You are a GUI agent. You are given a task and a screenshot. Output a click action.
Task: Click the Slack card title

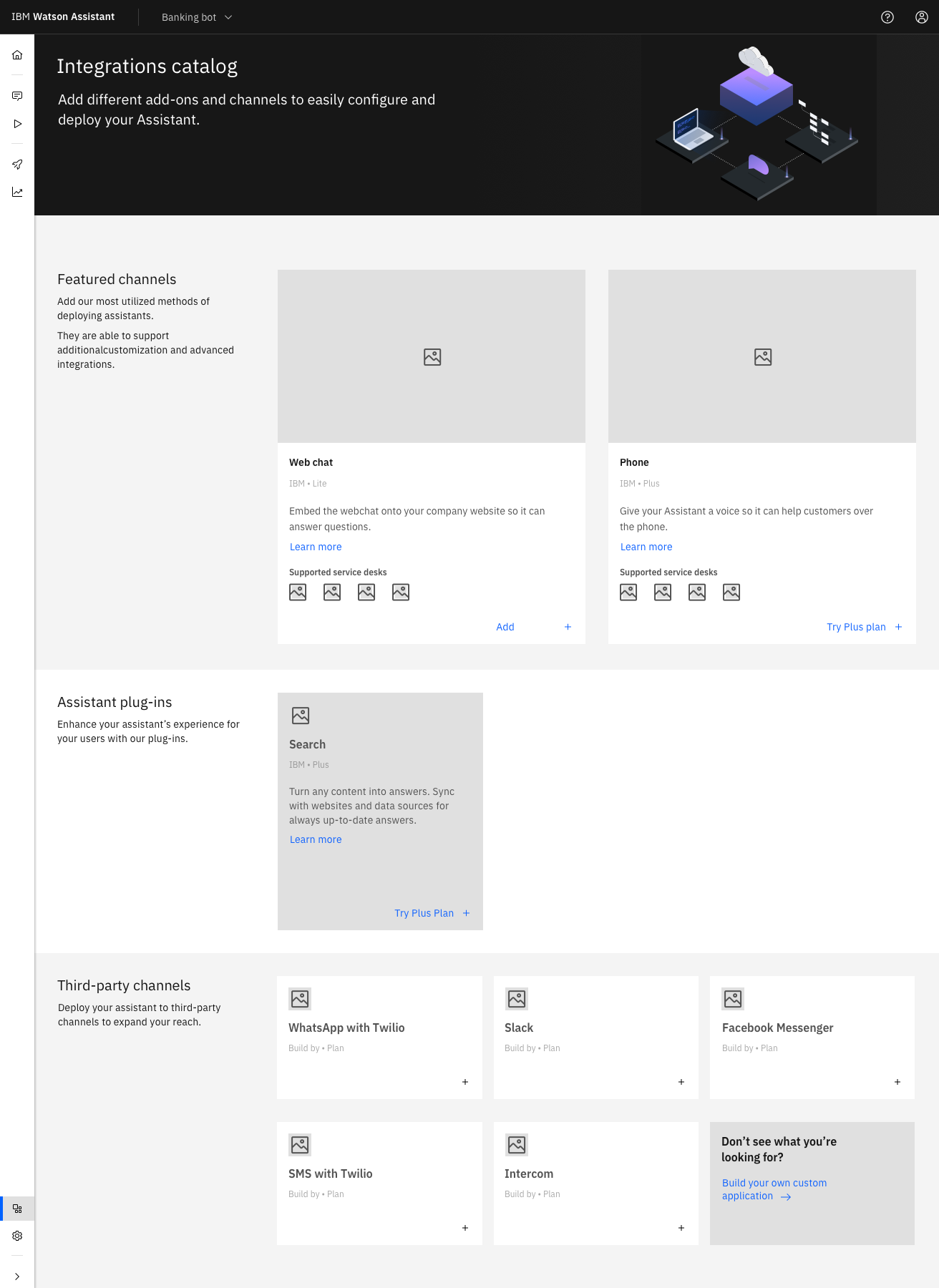point(519,1028)
